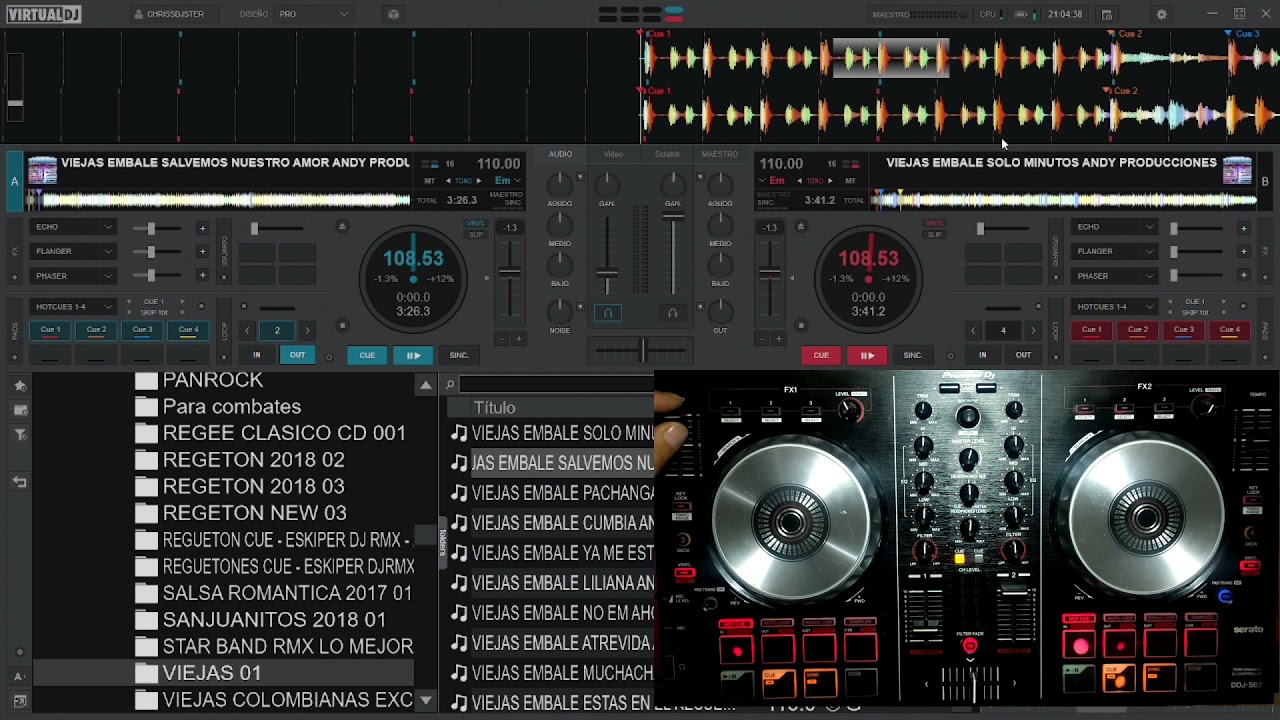Open ECHO effect dropdown on deck B

click(x=1115, y=228)
